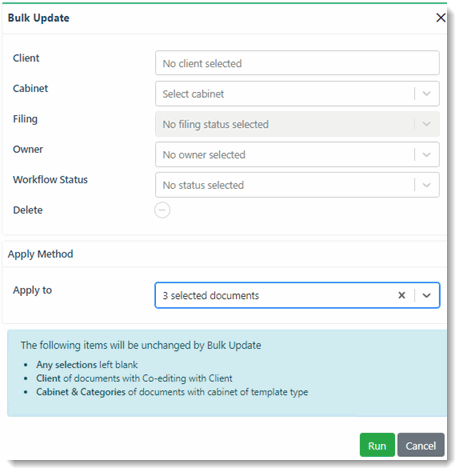The width and height of the screenshot is (456, 470).
Task: Expand the Owner chevron arrow
Action: tap(426, 155)
